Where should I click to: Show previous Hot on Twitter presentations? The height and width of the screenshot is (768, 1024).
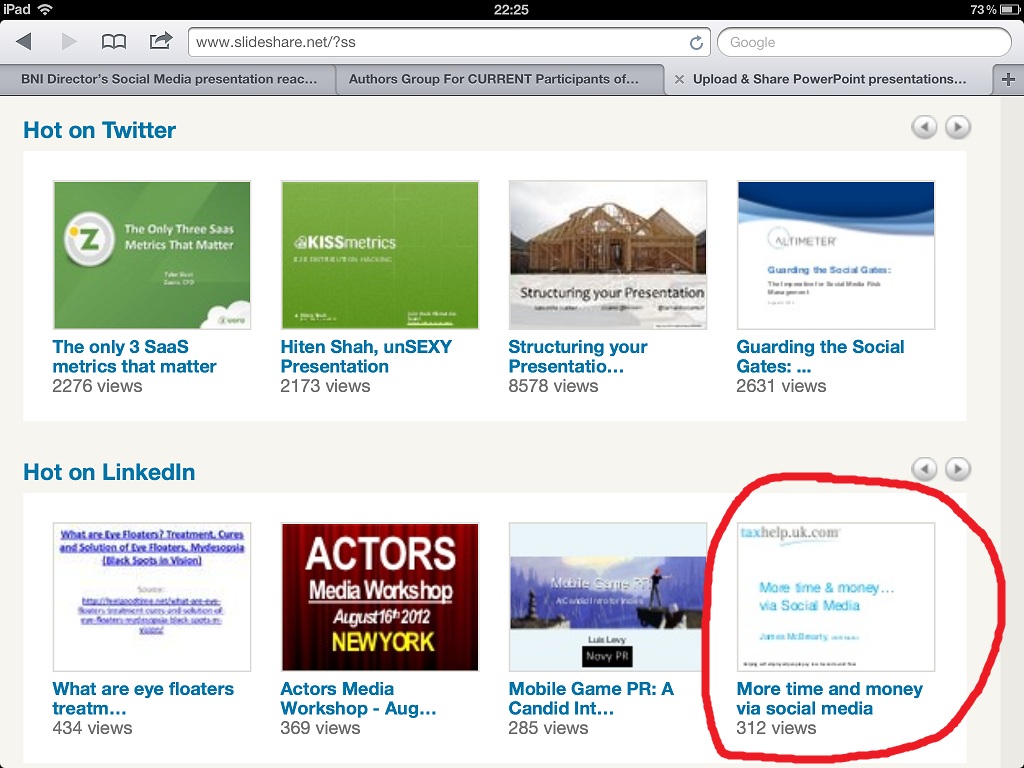tap(925, 127)
